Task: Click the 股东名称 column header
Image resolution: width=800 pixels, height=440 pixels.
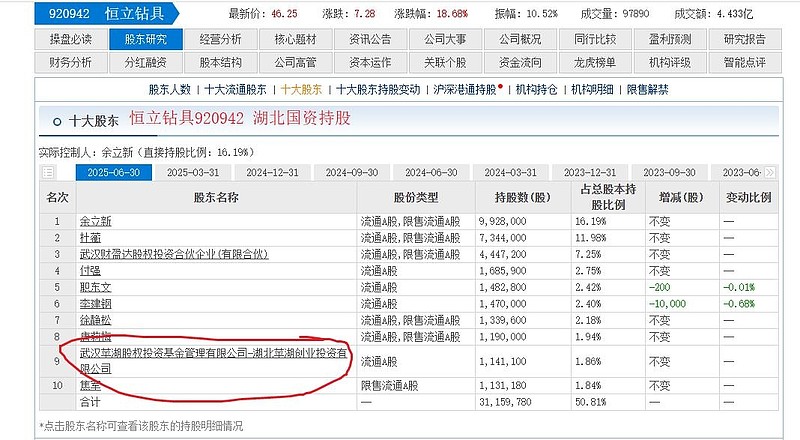Action: [x=216, y=197]
